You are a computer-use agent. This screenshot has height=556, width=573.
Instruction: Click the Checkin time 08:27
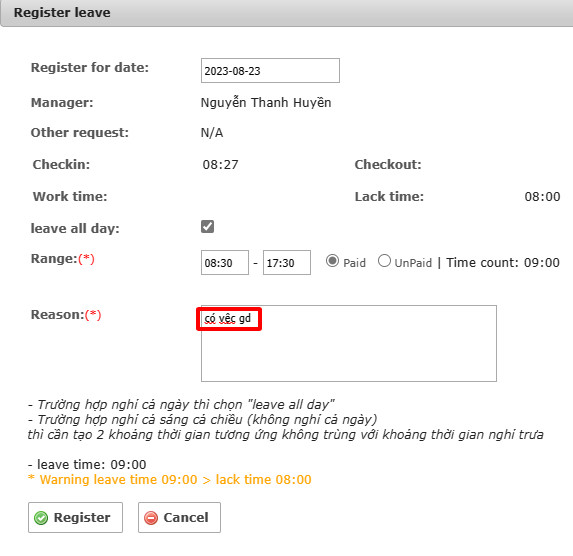point(220,164)
